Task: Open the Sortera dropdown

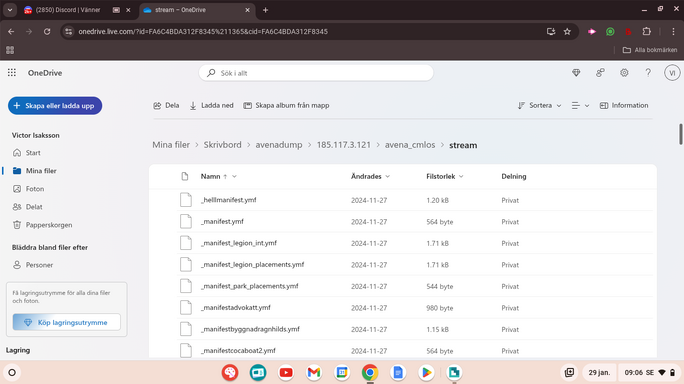Action: point(539,106)
